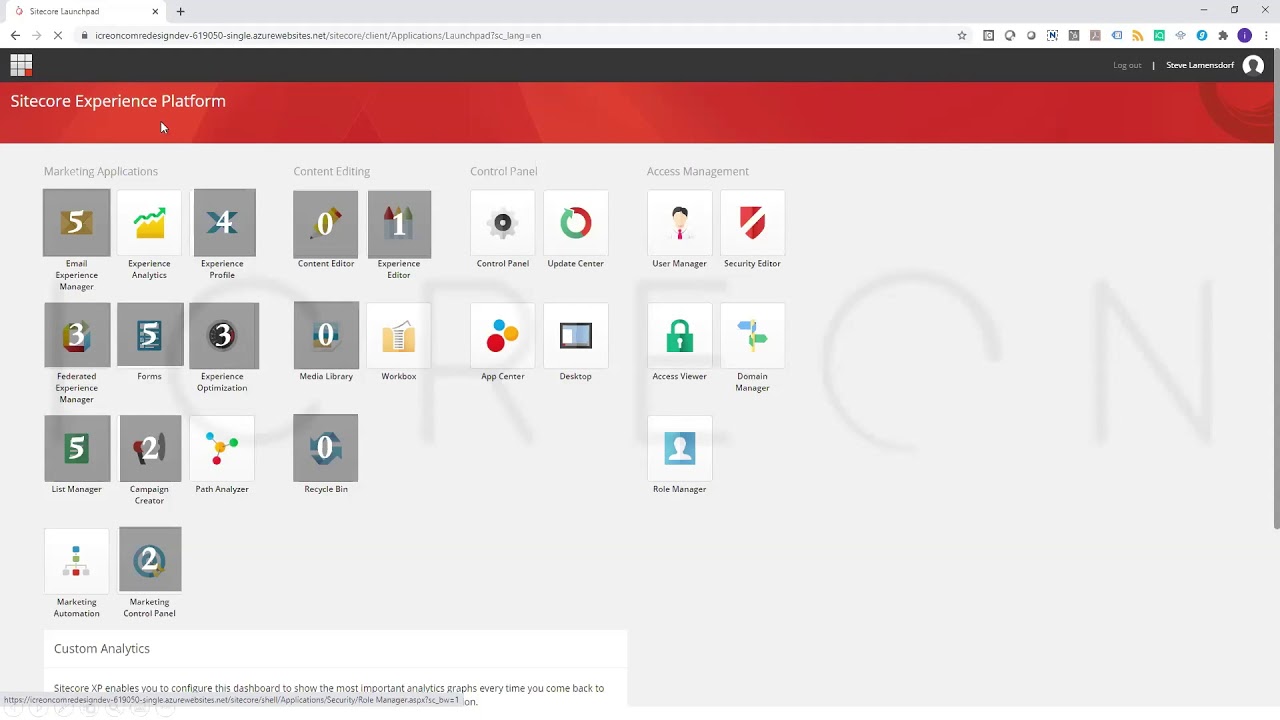Open the Workbox
Image resolution: width=1280 pixels, height=720 pixels.
coord(399,336)
